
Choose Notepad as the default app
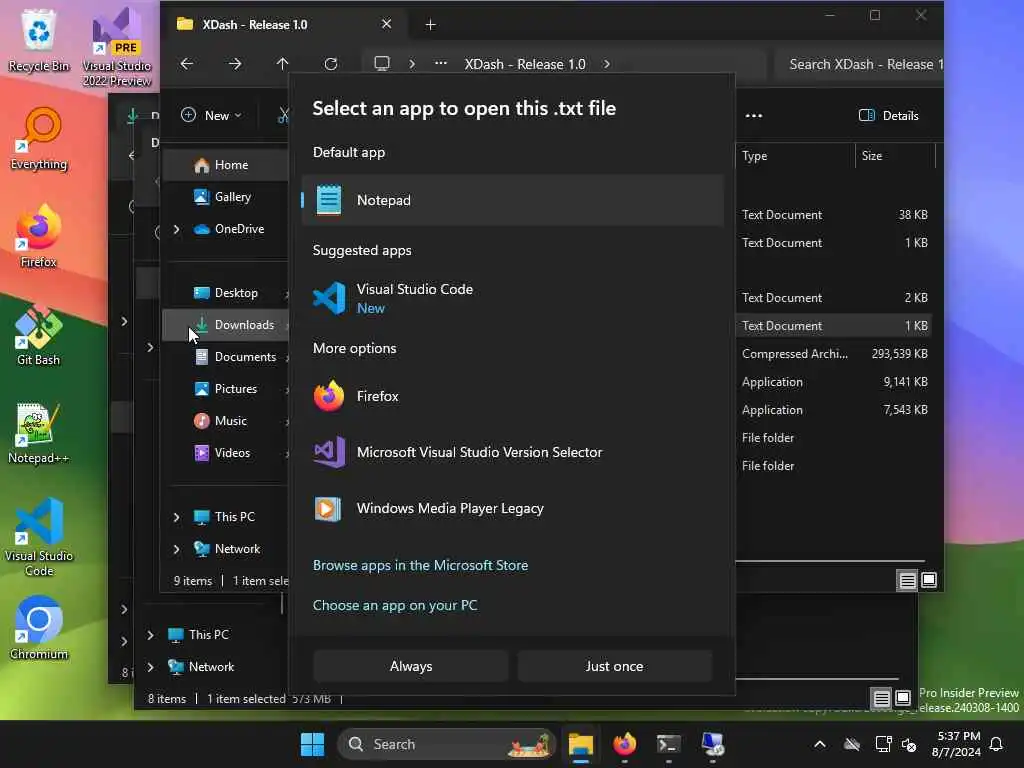coord(513,200)
